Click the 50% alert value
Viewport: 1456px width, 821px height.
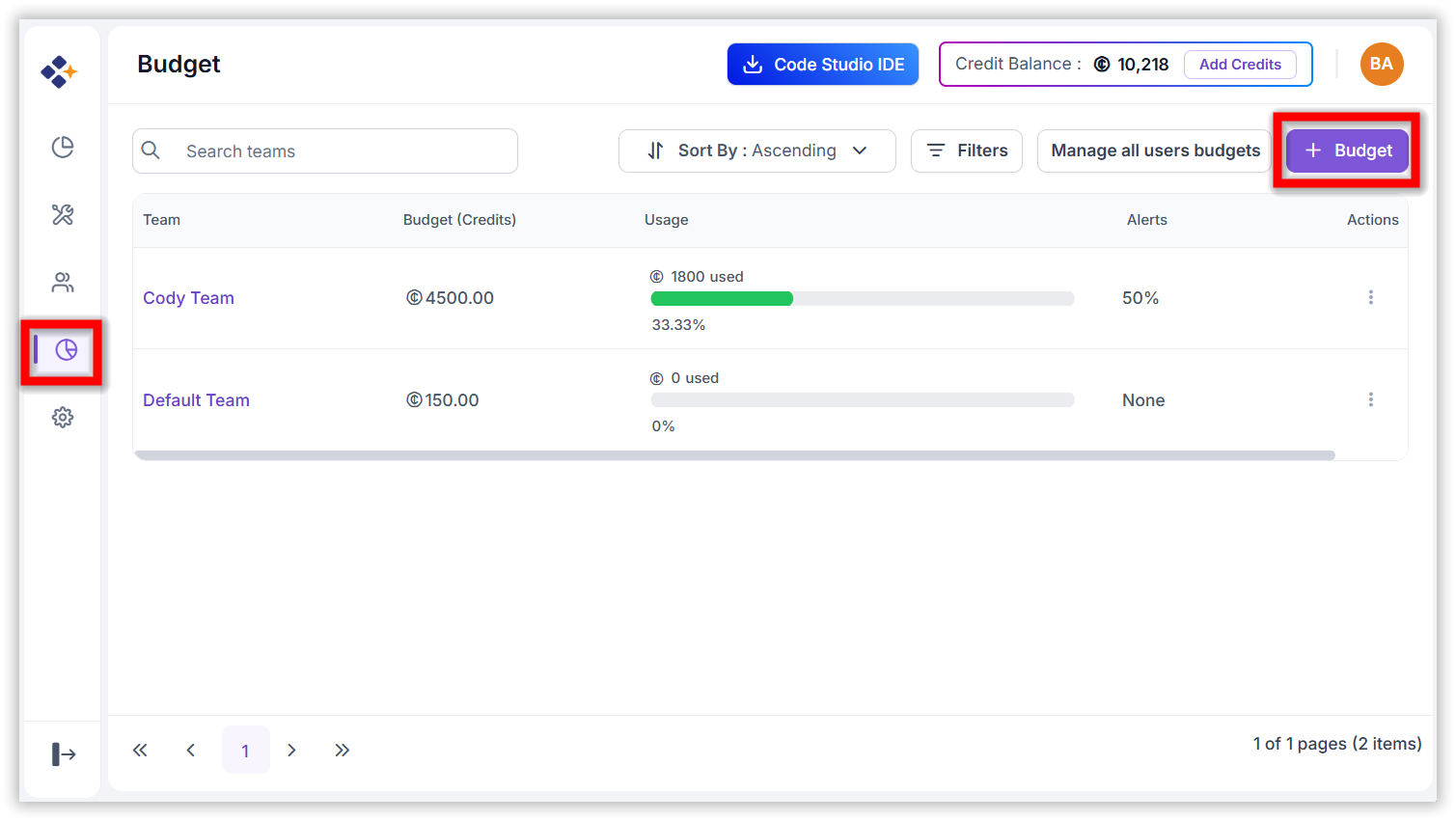(1140, 298)
